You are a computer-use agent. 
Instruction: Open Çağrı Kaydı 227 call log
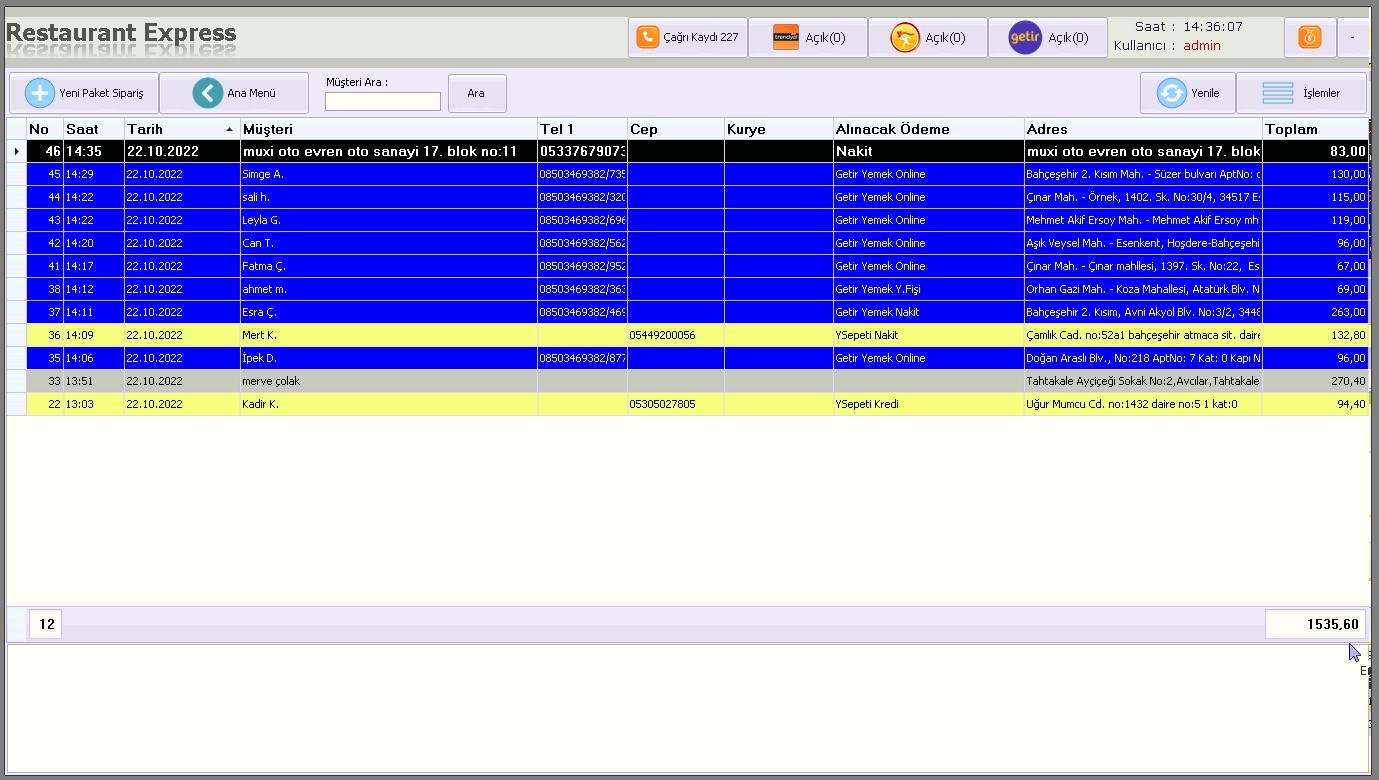coord(688,38)
